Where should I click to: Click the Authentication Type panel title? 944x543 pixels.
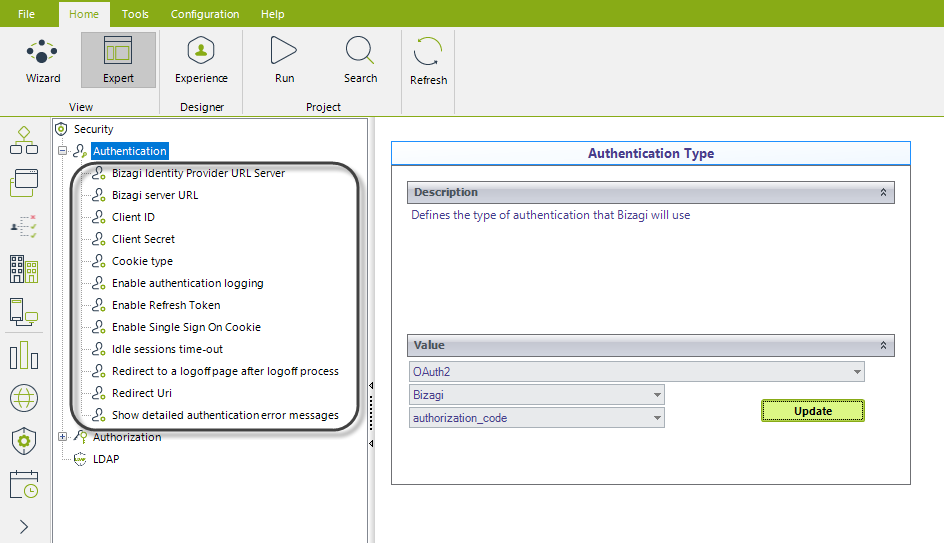click(x=651, y=154)
